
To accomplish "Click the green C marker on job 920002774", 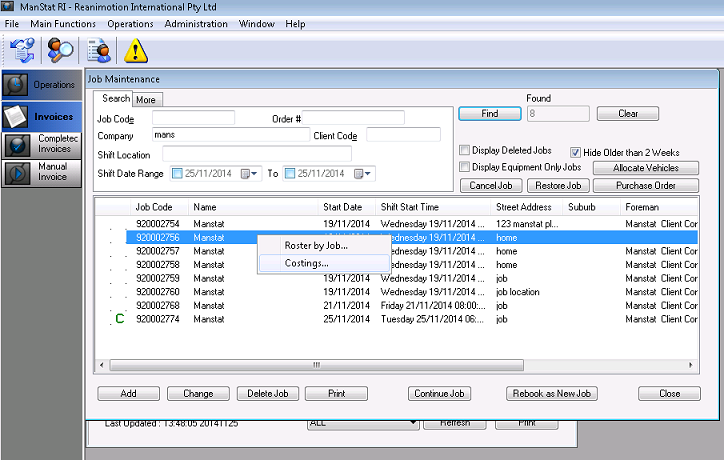I will [x=120, y=319].
